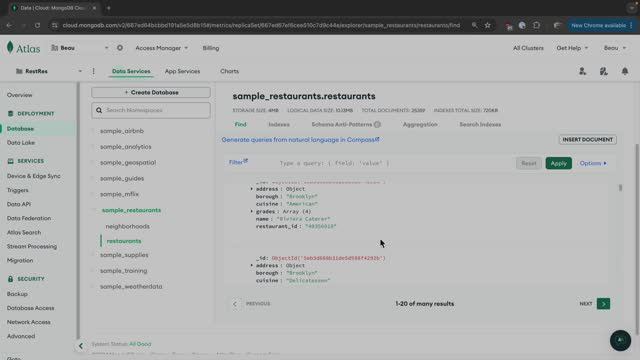Switch to the App Services tab
The image size is (640, 360).
point(182,71)
